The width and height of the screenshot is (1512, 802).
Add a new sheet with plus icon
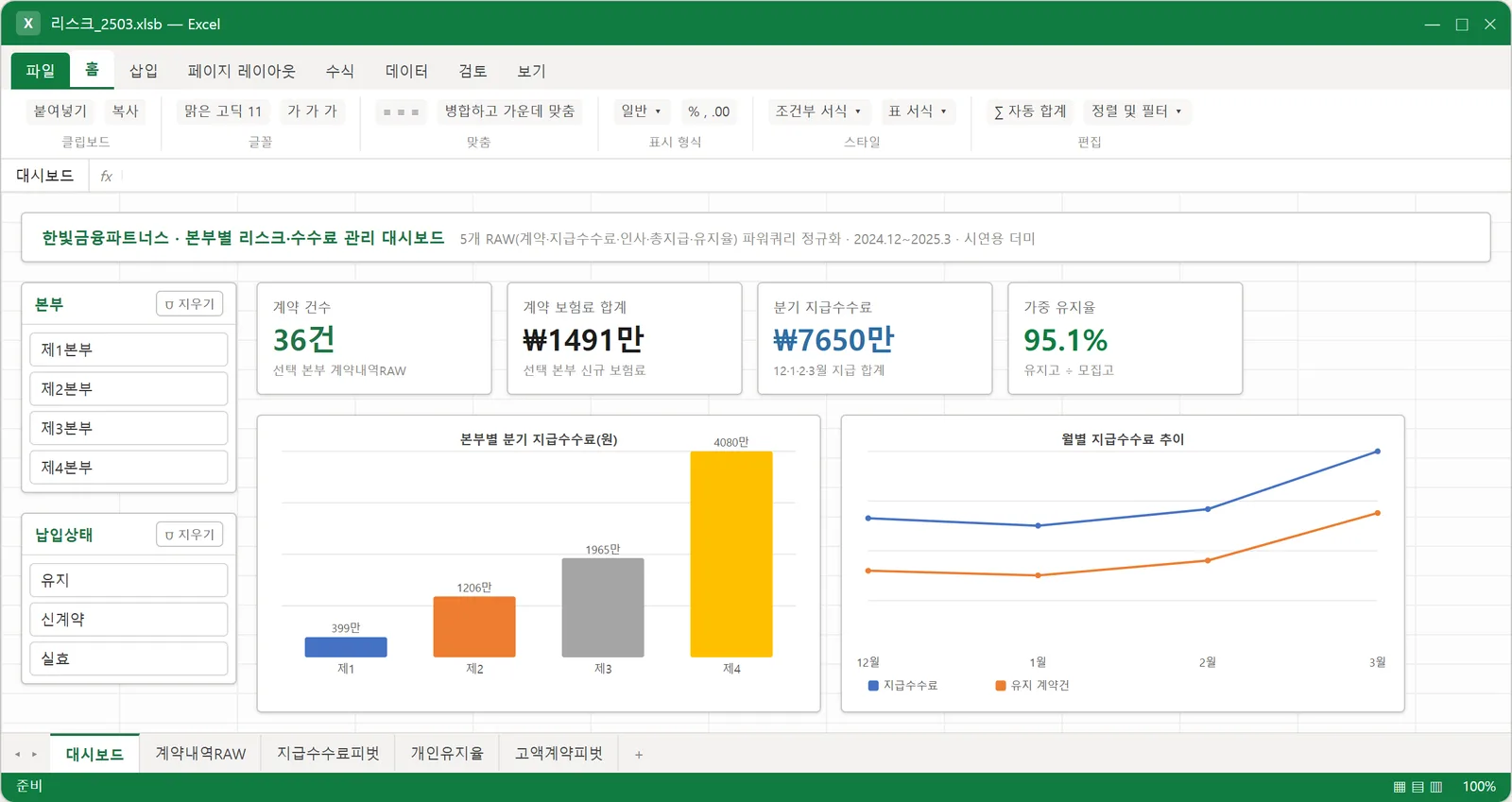[x=639, y=755]
